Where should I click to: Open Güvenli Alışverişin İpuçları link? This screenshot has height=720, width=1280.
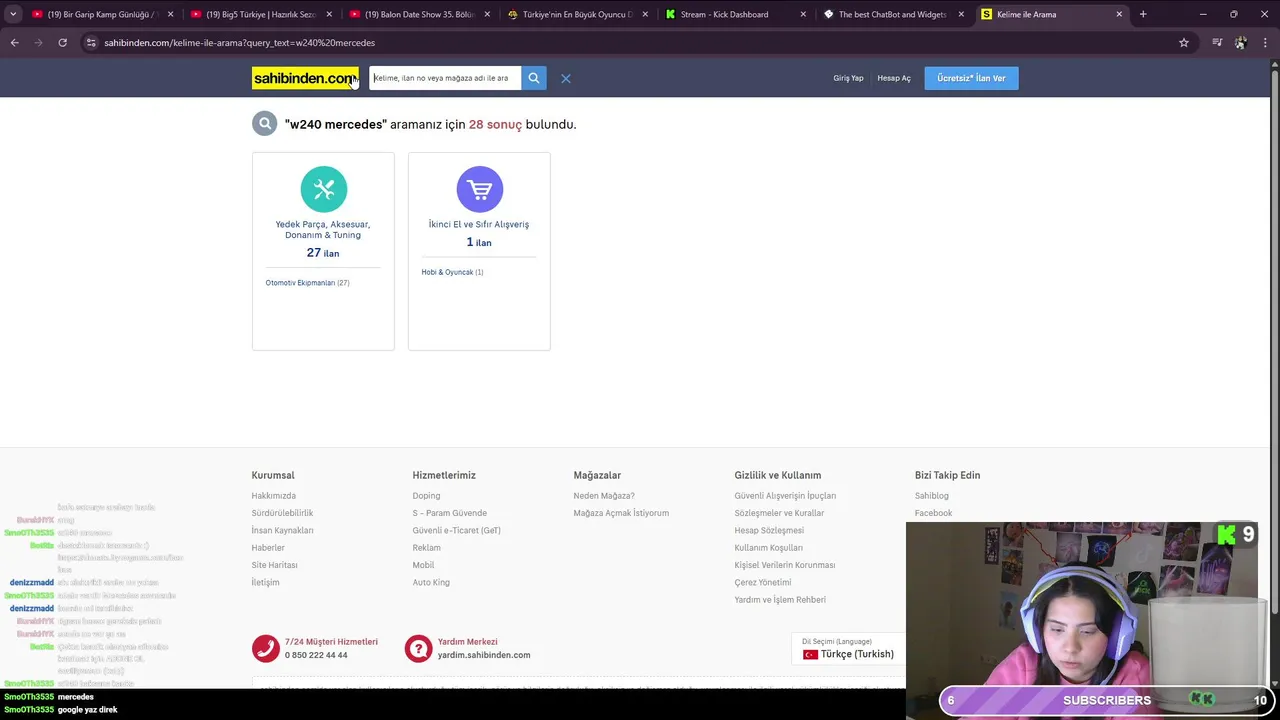tap(785, 496)
